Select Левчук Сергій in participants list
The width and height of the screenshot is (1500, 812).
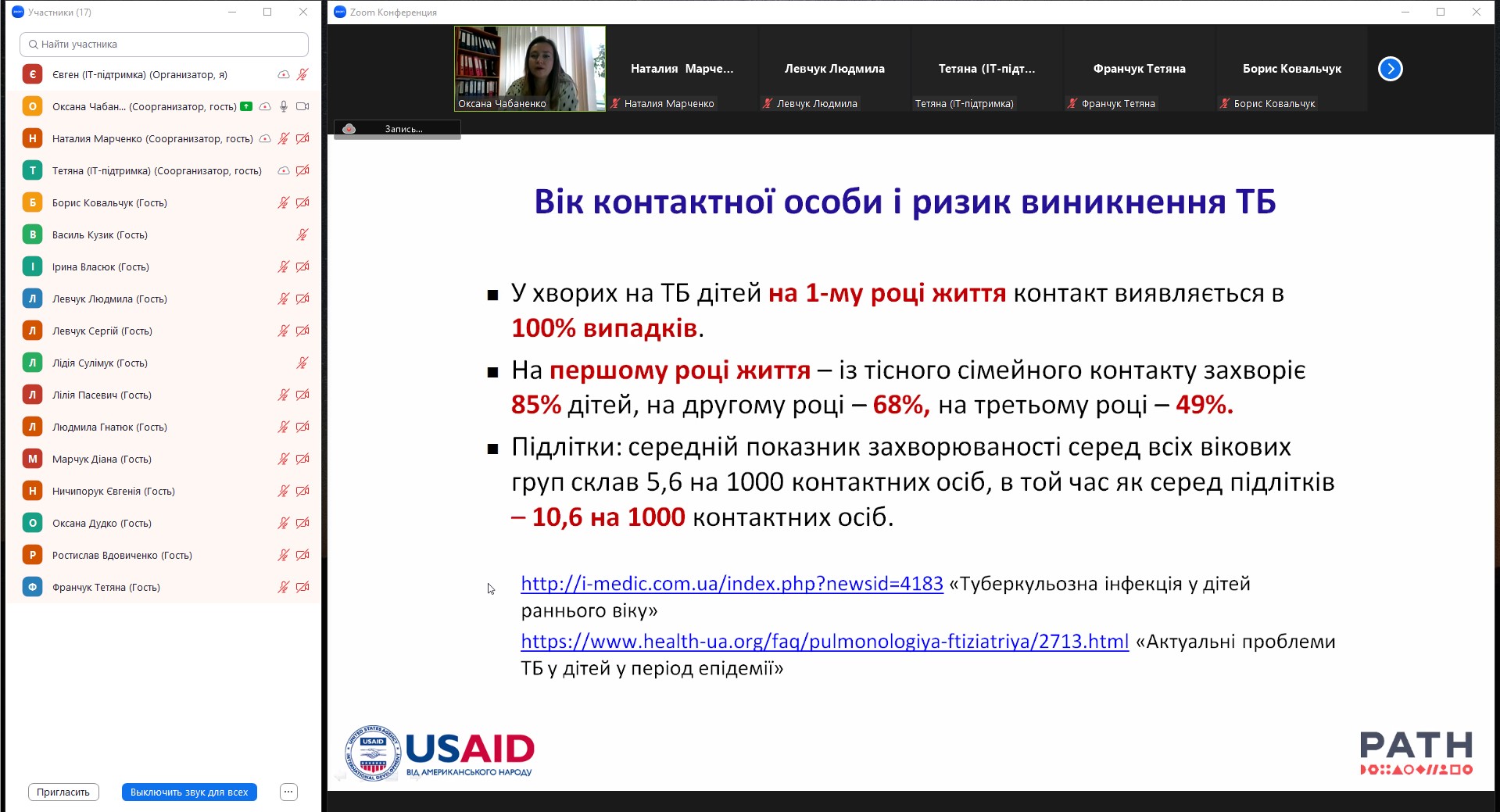click(x=102, y=331)
